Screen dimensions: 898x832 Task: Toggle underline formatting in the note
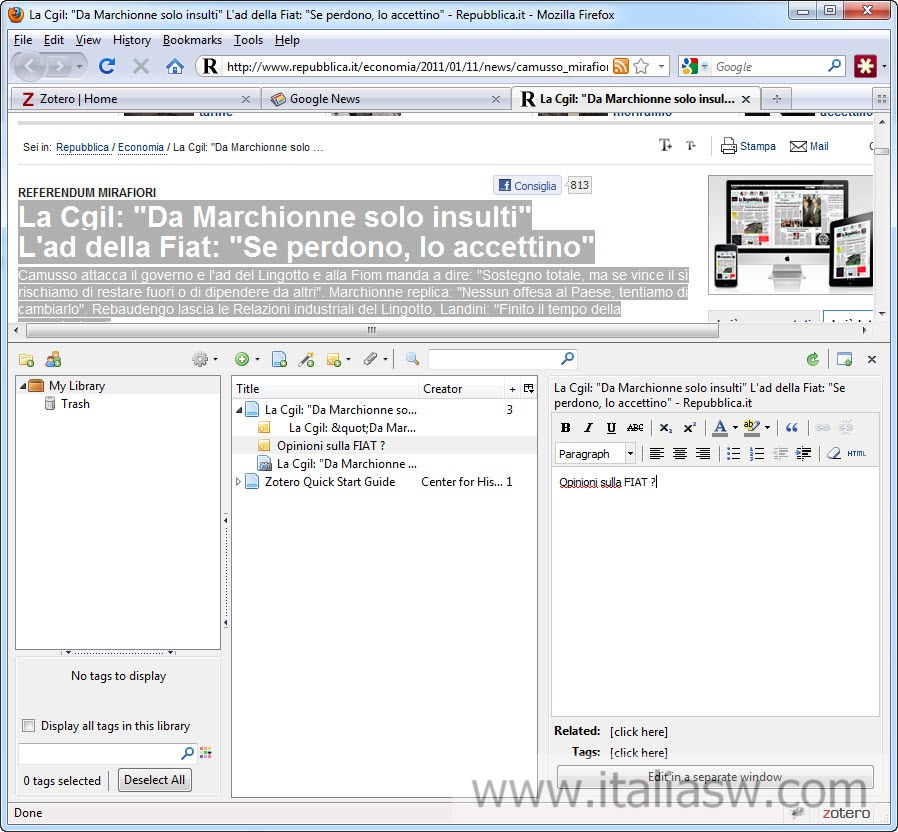coord(611,427)
